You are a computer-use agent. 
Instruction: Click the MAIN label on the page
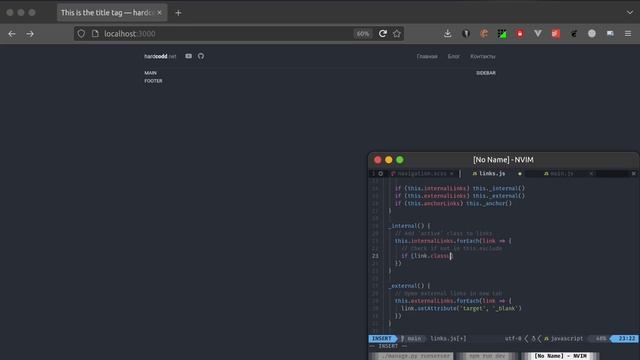[x=150, y=73]
